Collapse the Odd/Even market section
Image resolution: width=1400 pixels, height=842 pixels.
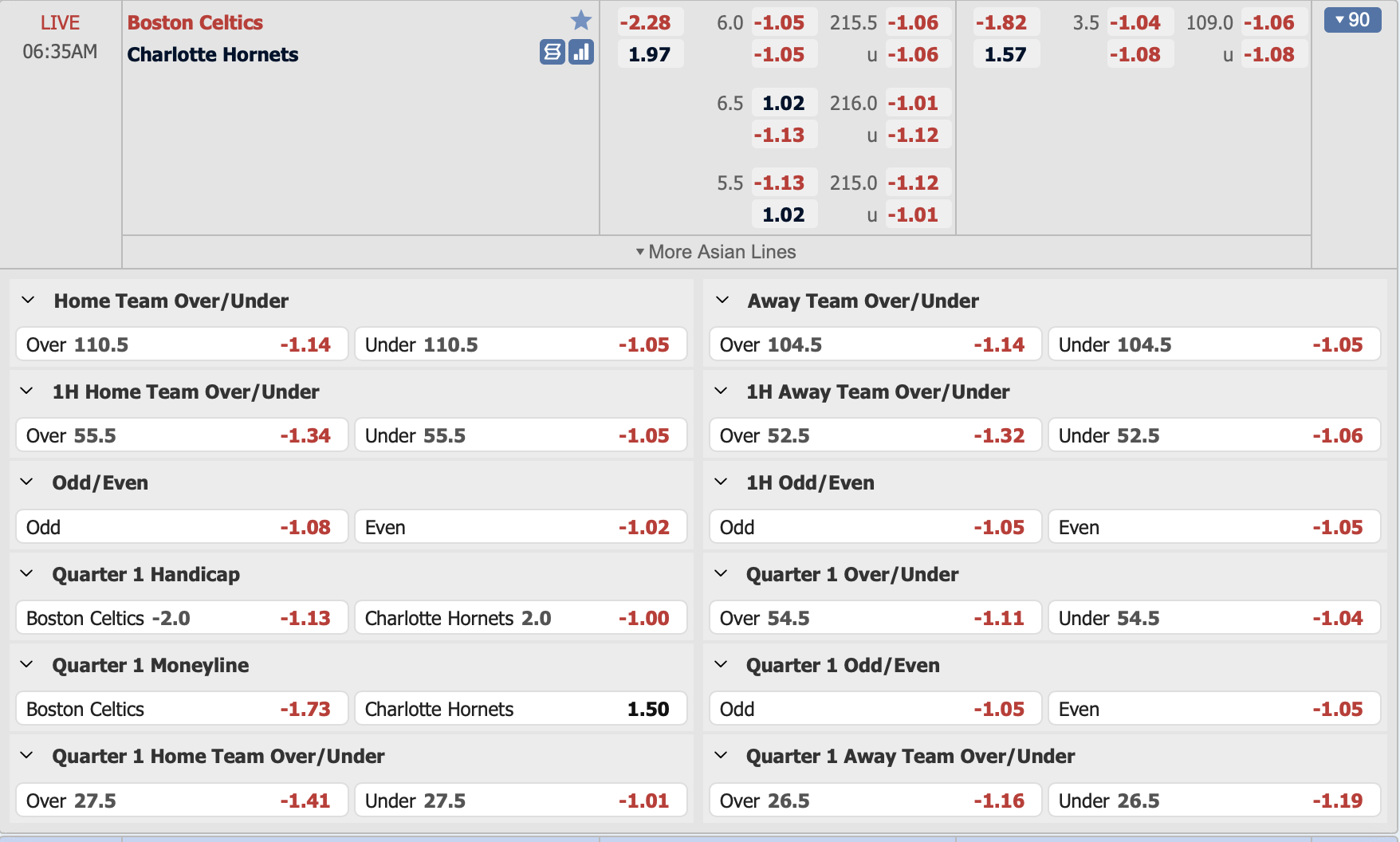pos(26,482)
